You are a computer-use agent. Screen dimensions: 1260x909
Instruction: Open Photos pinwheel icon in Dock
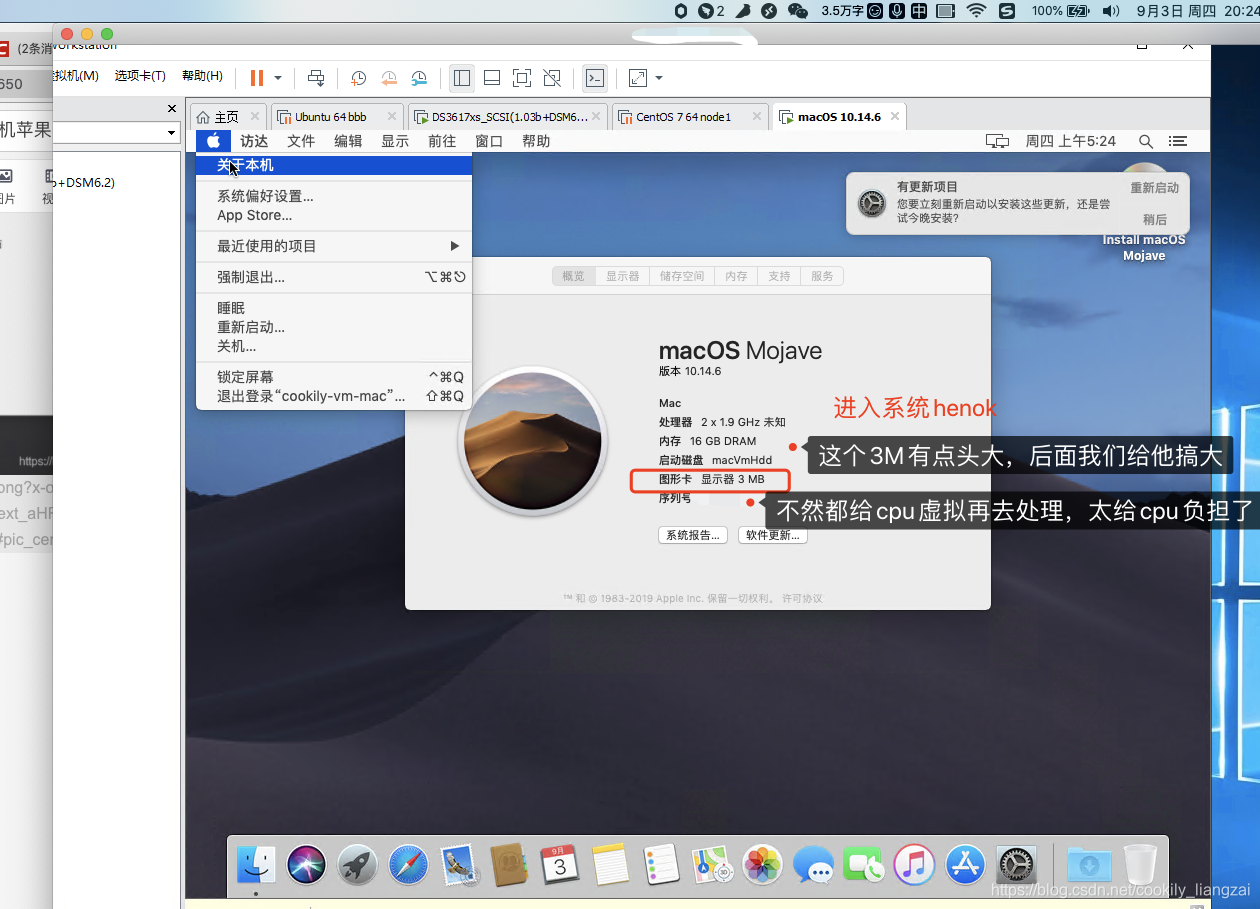[x=762, y=865]
